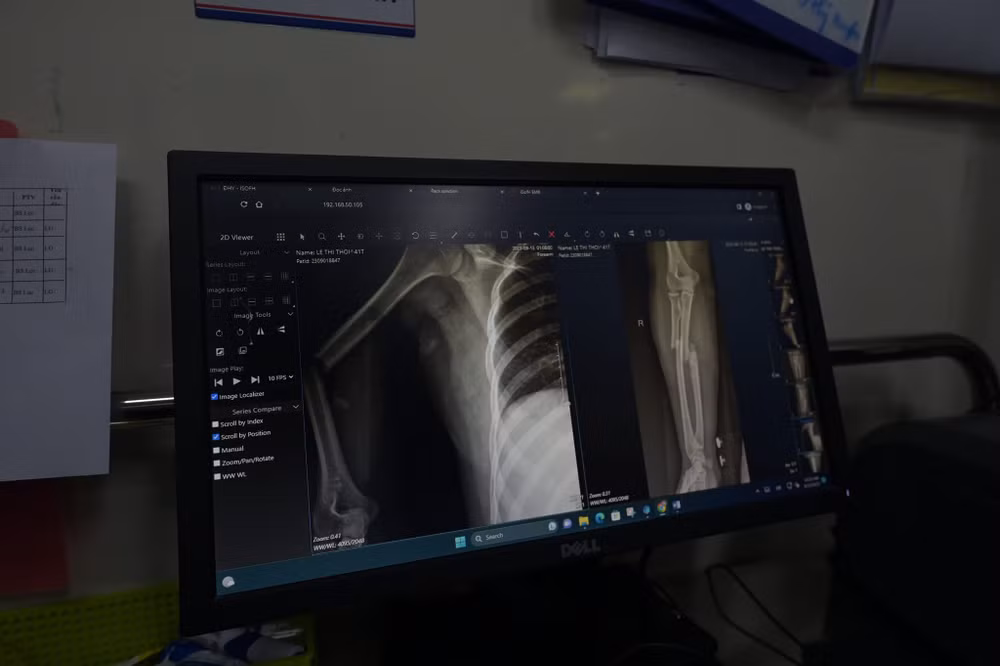This screenshot has width=1000, height=666.
Task: Rotate image clockwise in Image Tools
Action: click(219, 333)
